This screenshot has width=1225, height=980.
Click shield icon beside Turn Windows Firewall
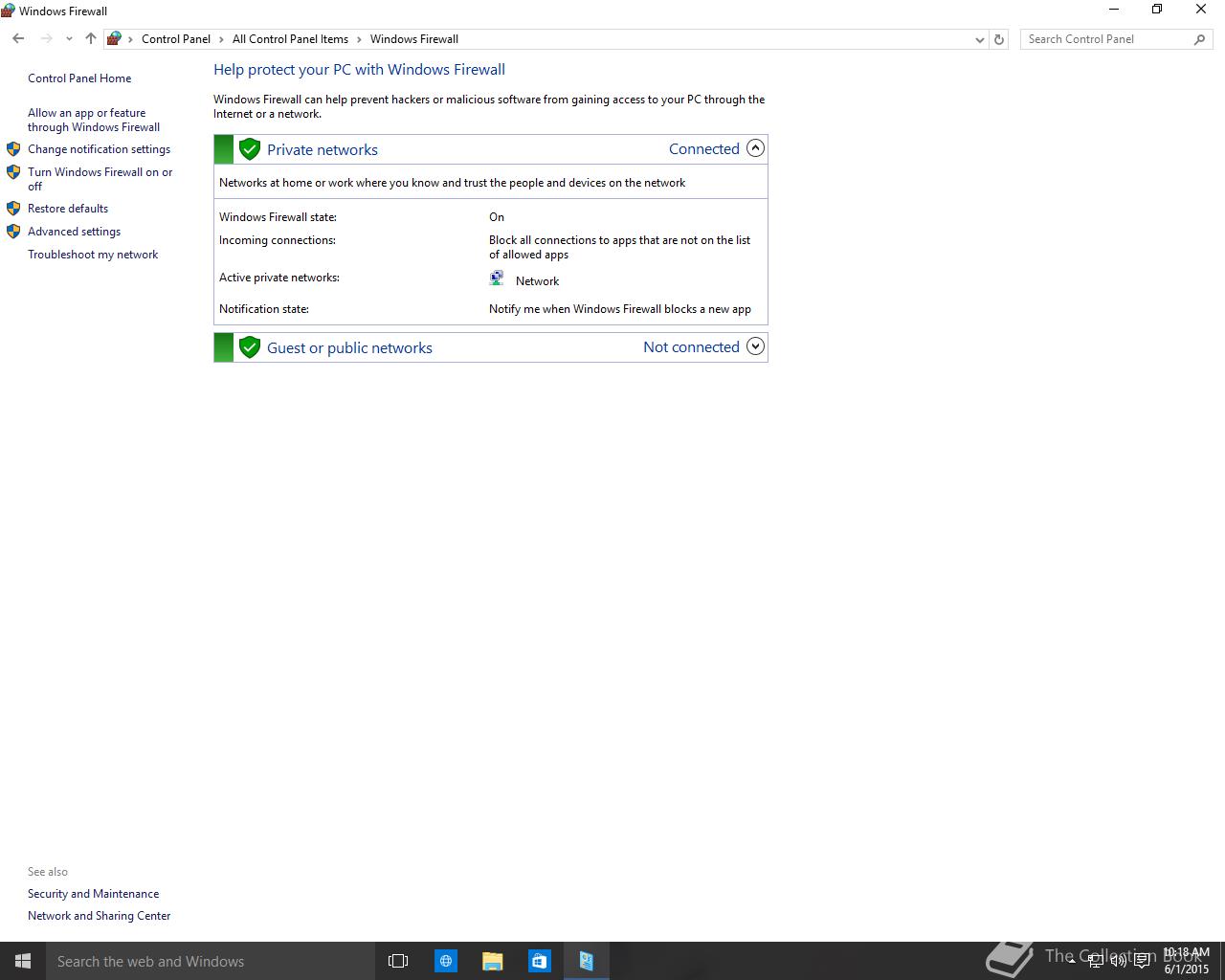[x=13, y=172]
